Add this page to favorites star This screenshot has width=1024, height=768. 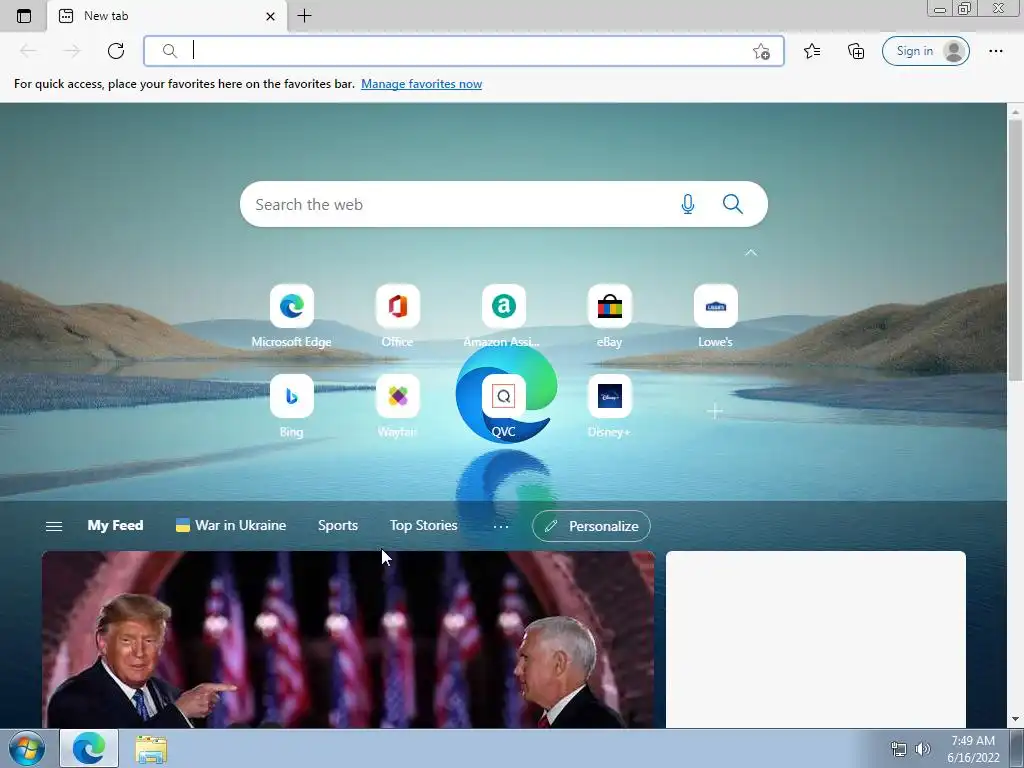point(761,52)
